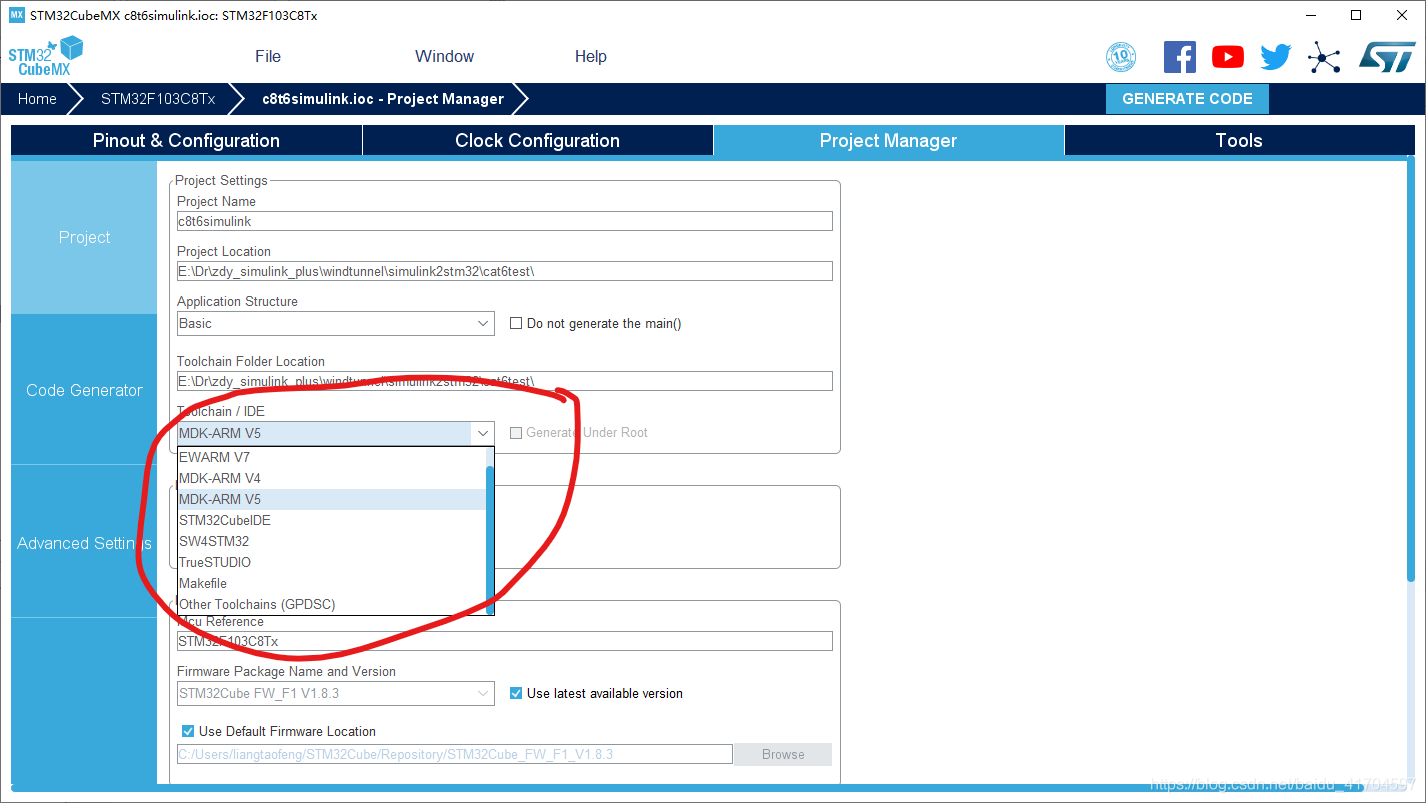This screenshot has height=803, width=1426.
Task: Click the 10-year anniversary badge icon
Action: 1121,57
